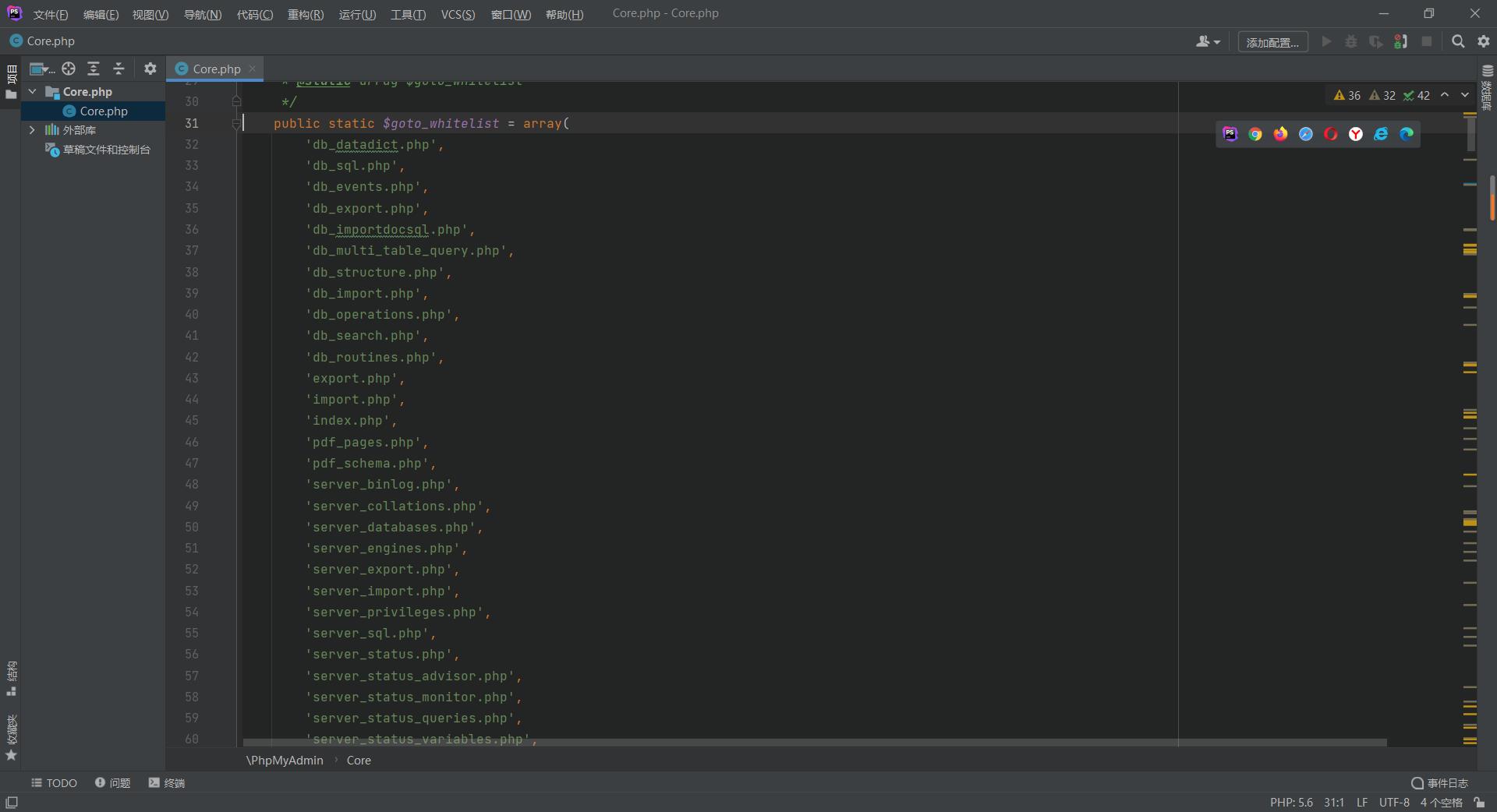
Task: Click 添加配置... add configuration button
Action: [x=1272, y=42]
